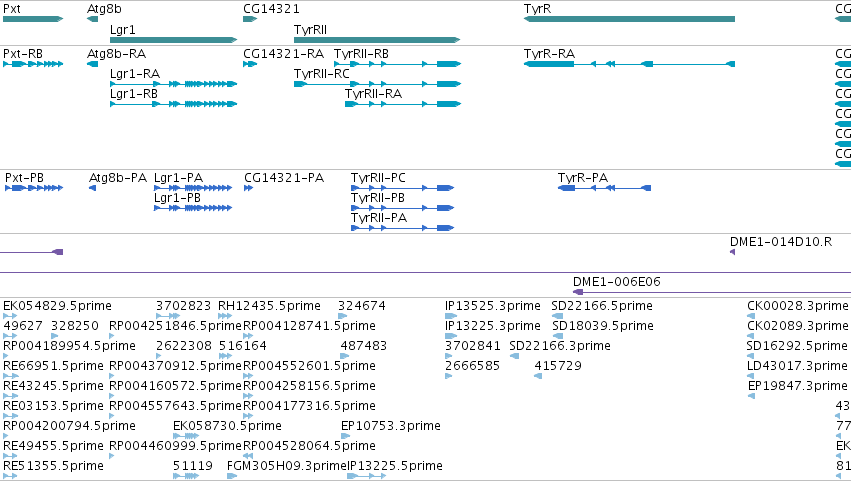Image resolution: width=851 pixels, height=481 pixels.
Task: Select the 2666585 EST label
Action: (x=472, y=366)
